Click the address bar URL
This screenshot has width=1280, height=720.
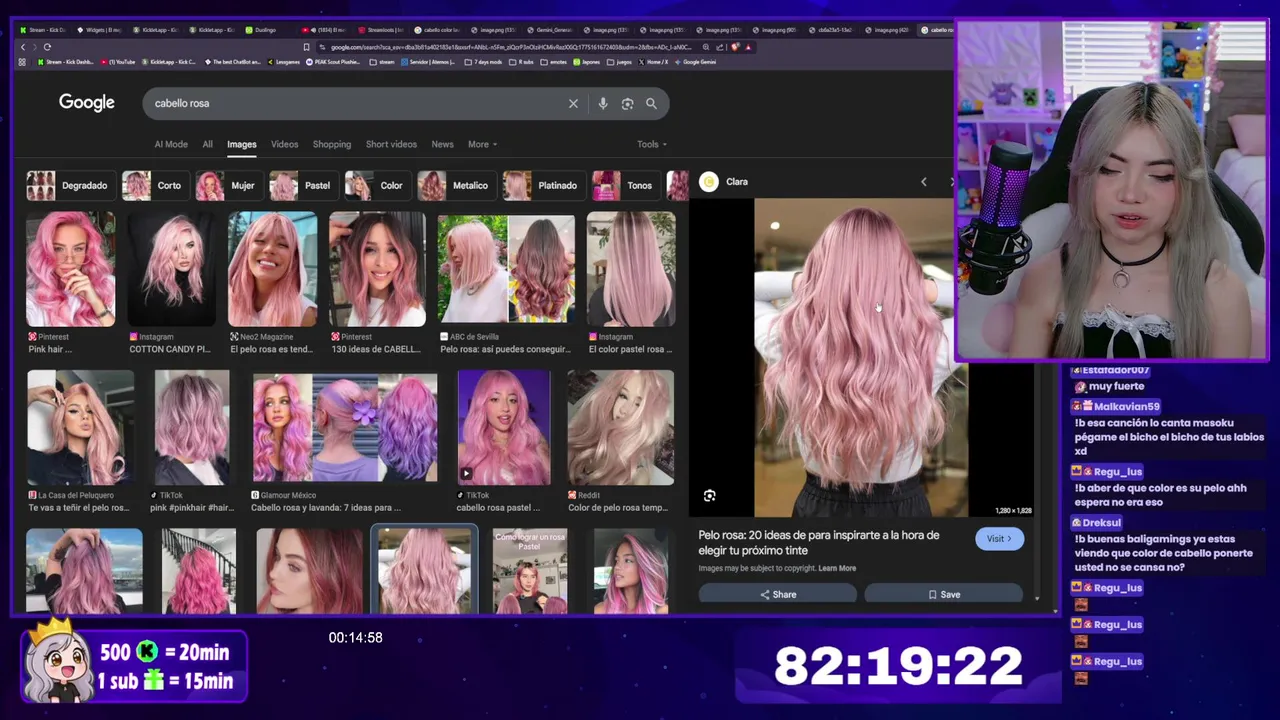tap(510, 47)
